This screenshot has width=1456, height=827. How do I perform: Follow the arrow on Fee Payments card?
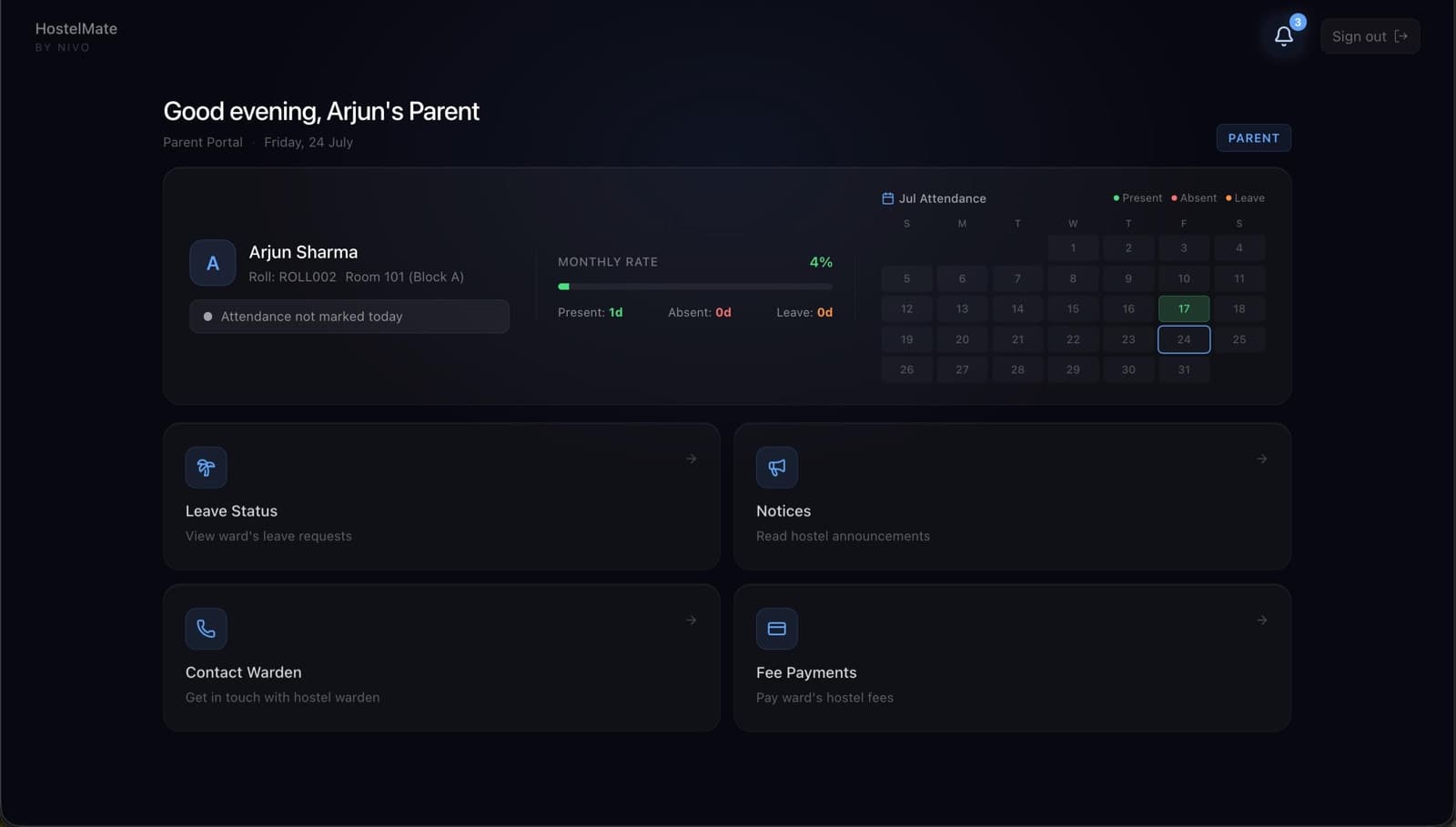point(1262,620)
